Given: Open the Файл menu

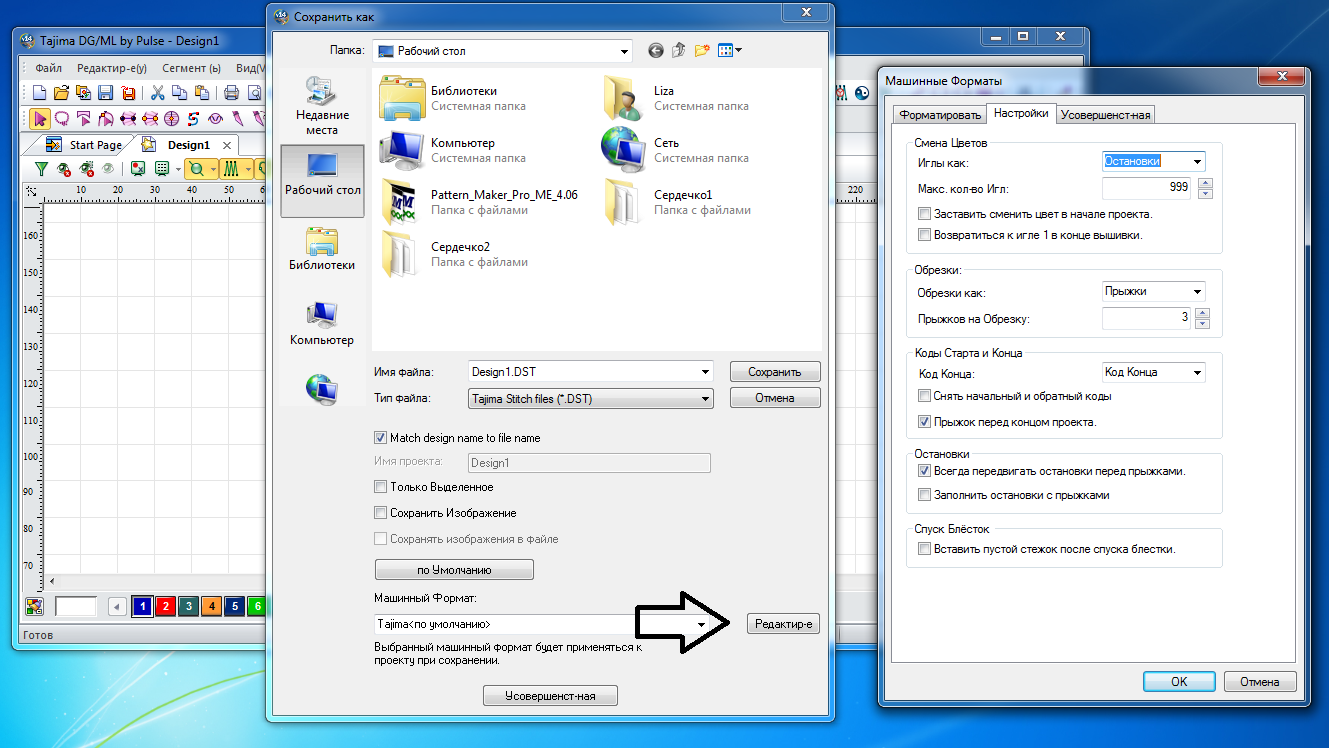Looking at the screenshot, I should click(x=48, y=69).
